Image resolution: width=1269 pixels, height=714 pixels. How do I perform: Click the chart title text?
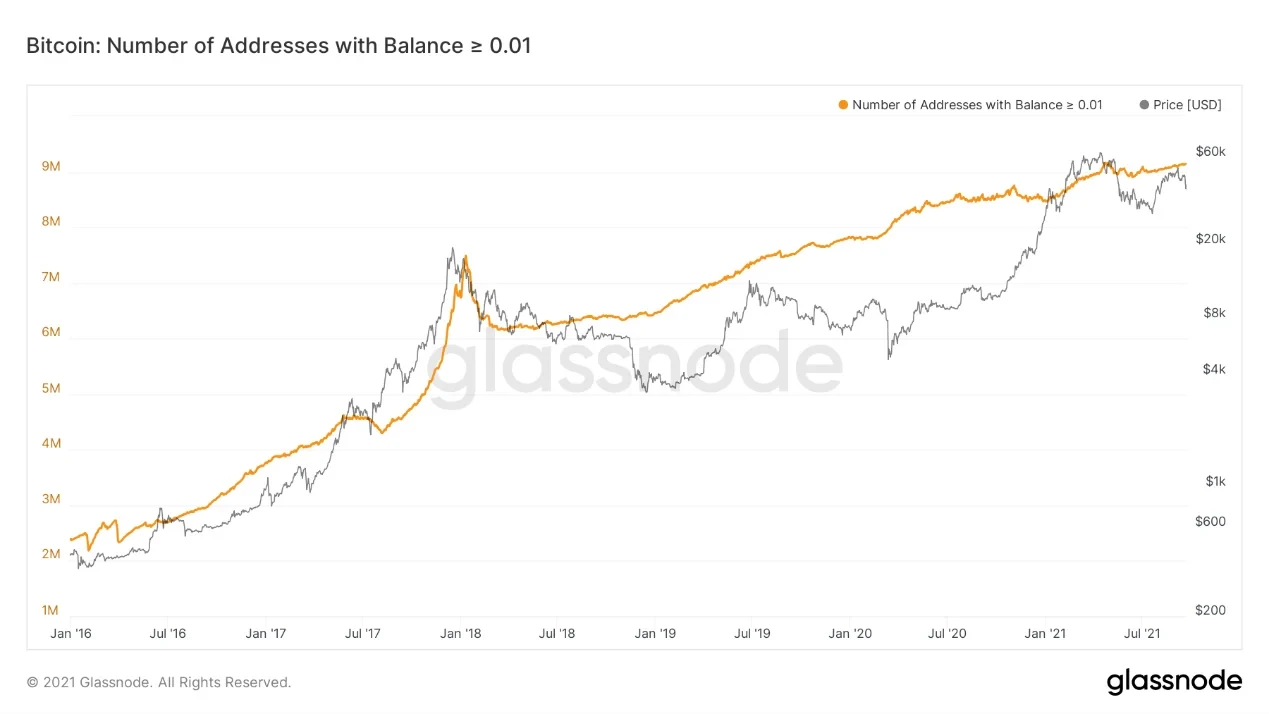point(278,45)
